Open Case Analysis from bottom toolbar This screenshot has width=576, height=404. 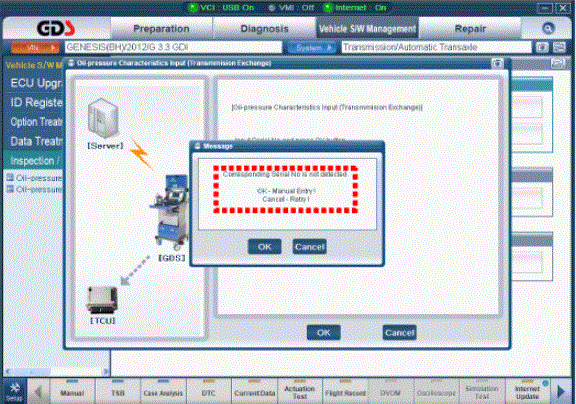163,392
